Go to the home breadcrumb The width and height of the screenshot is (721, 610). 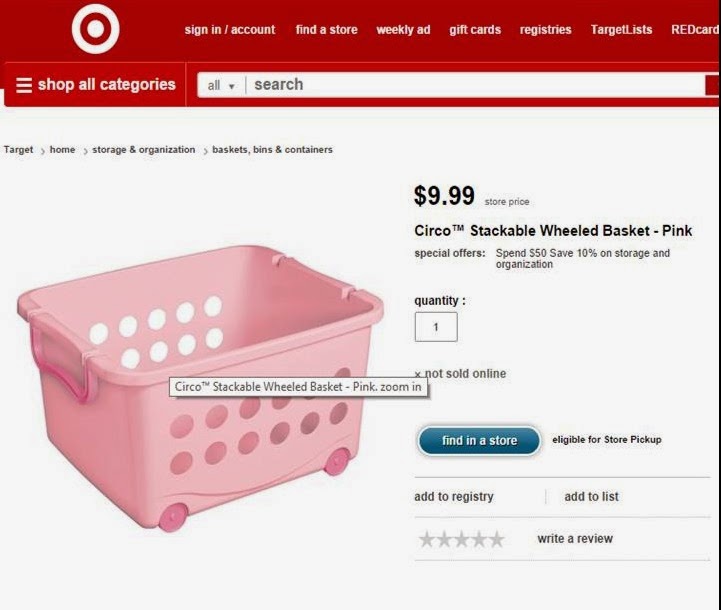pos(62,149)
